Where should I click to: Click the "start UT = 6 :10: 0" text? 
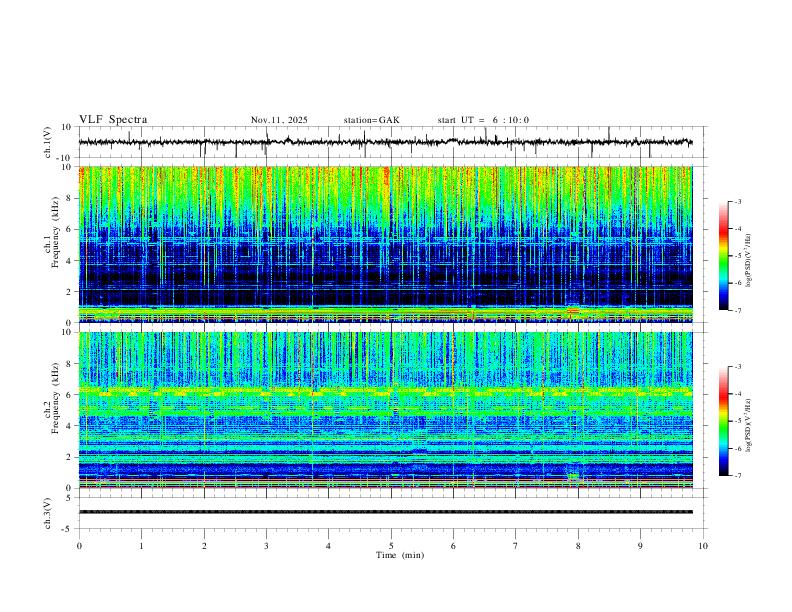pos(483,120)
